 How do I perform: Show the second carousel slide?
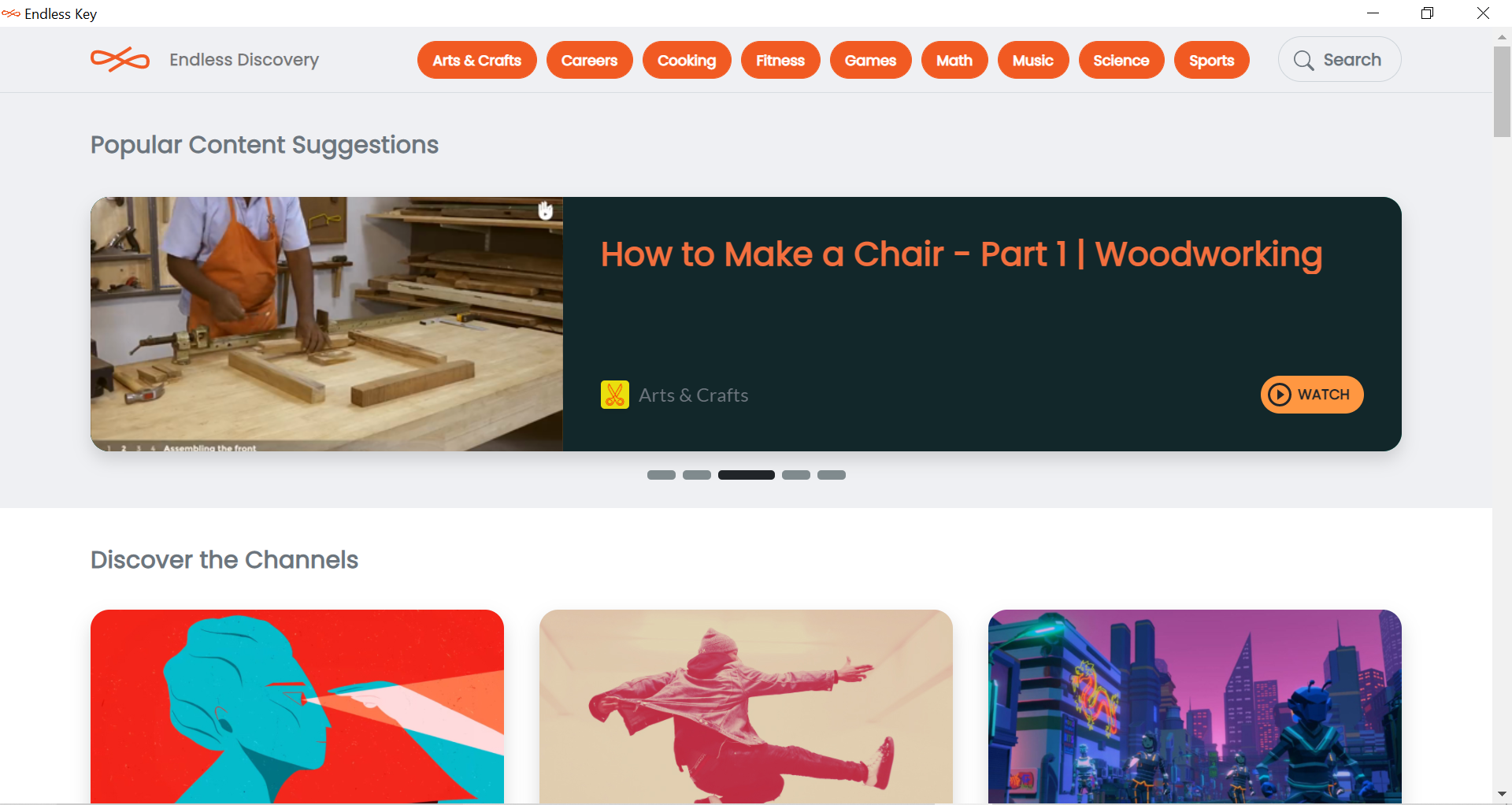click(697, 475)
